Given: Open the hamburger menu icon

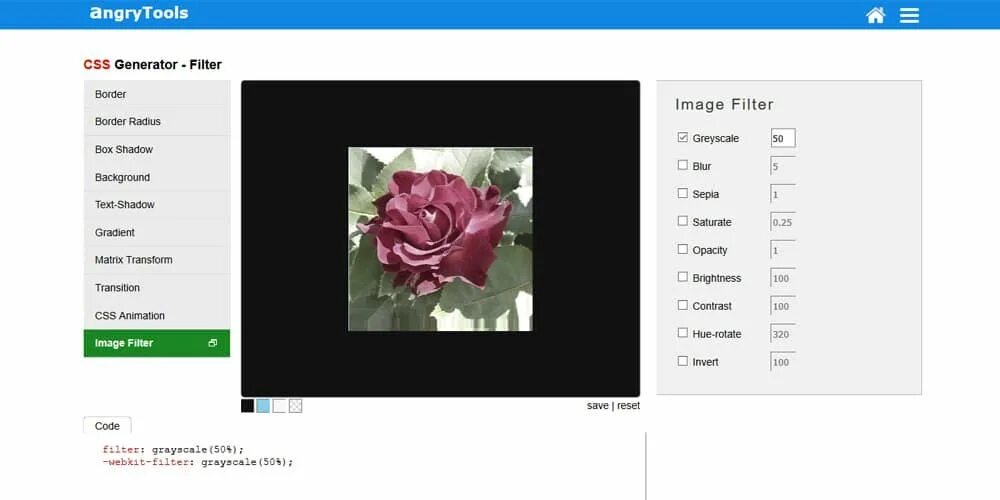Looking at the screenshot, I should click(x=909, y=15).
